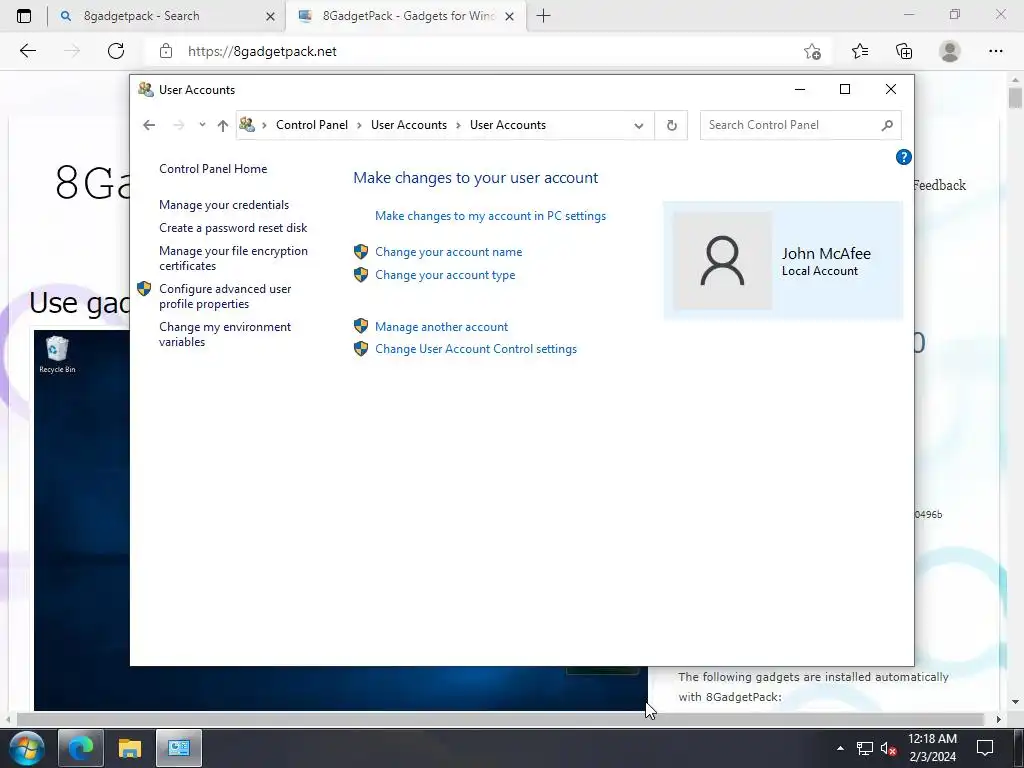Go back in Edge browser
Screen dimensions: 1024x768
click(27, 51)
